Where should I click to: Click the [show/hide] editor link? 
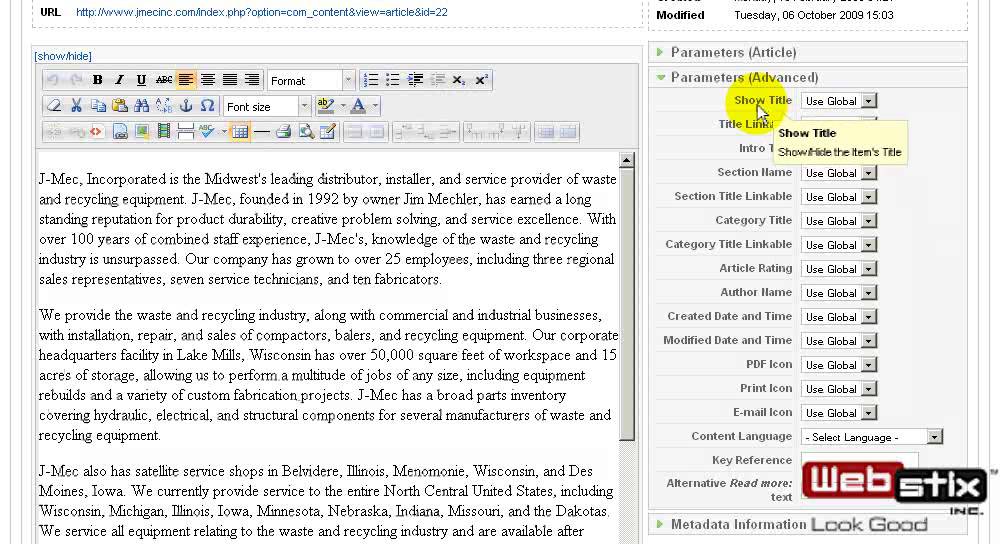(63, 56)
